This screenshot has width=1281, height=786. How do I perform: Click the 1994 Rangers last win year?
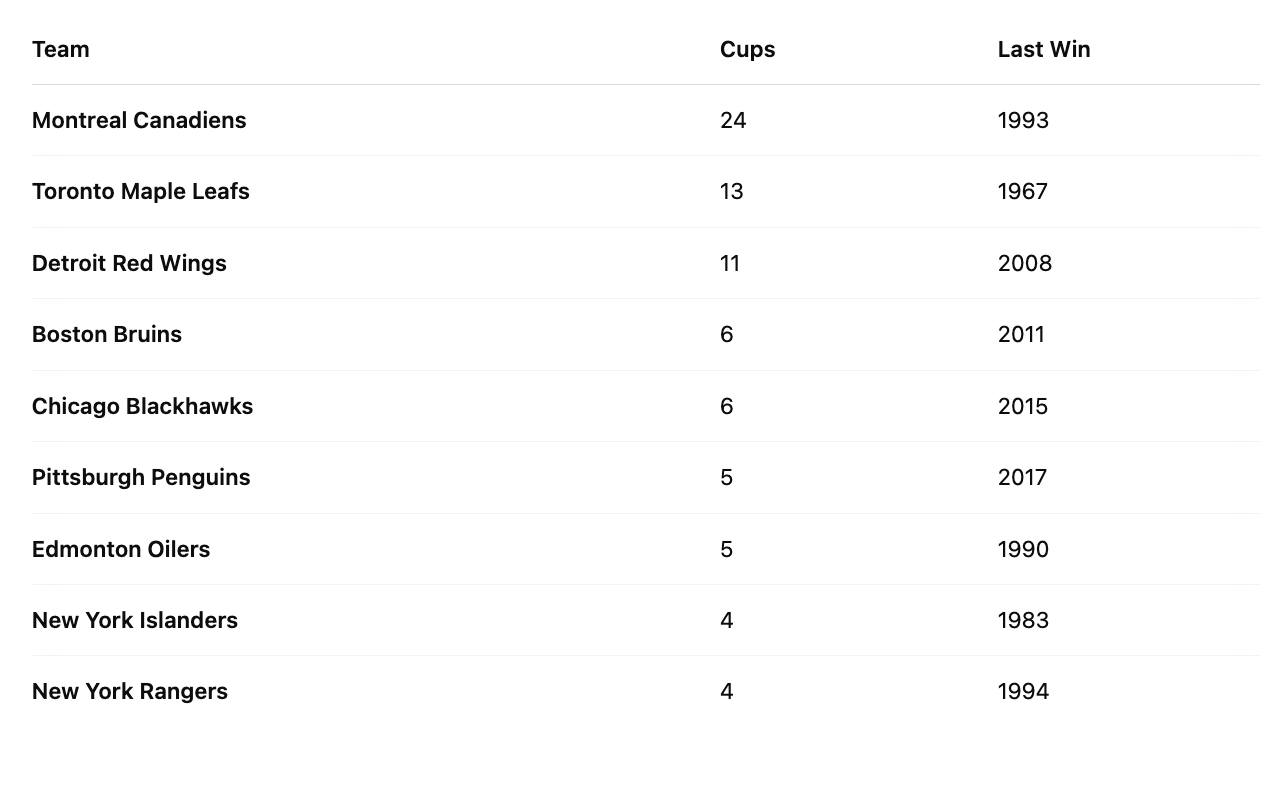[x=1023, y=691]
